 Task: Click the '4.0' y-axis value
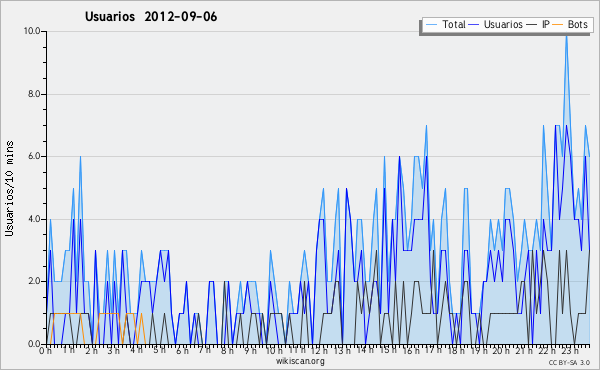point(34,219)
